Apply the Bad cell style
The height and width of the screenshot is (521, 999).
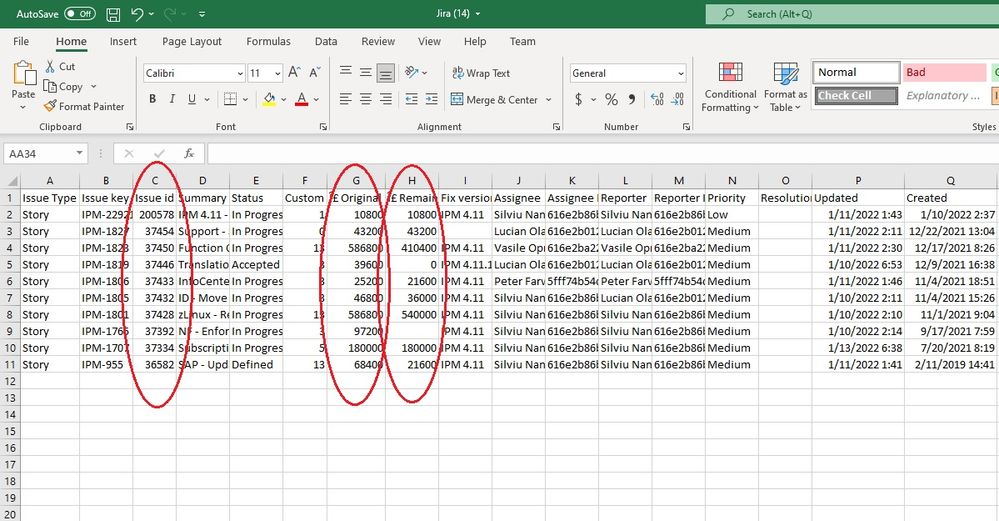[945, 72]
